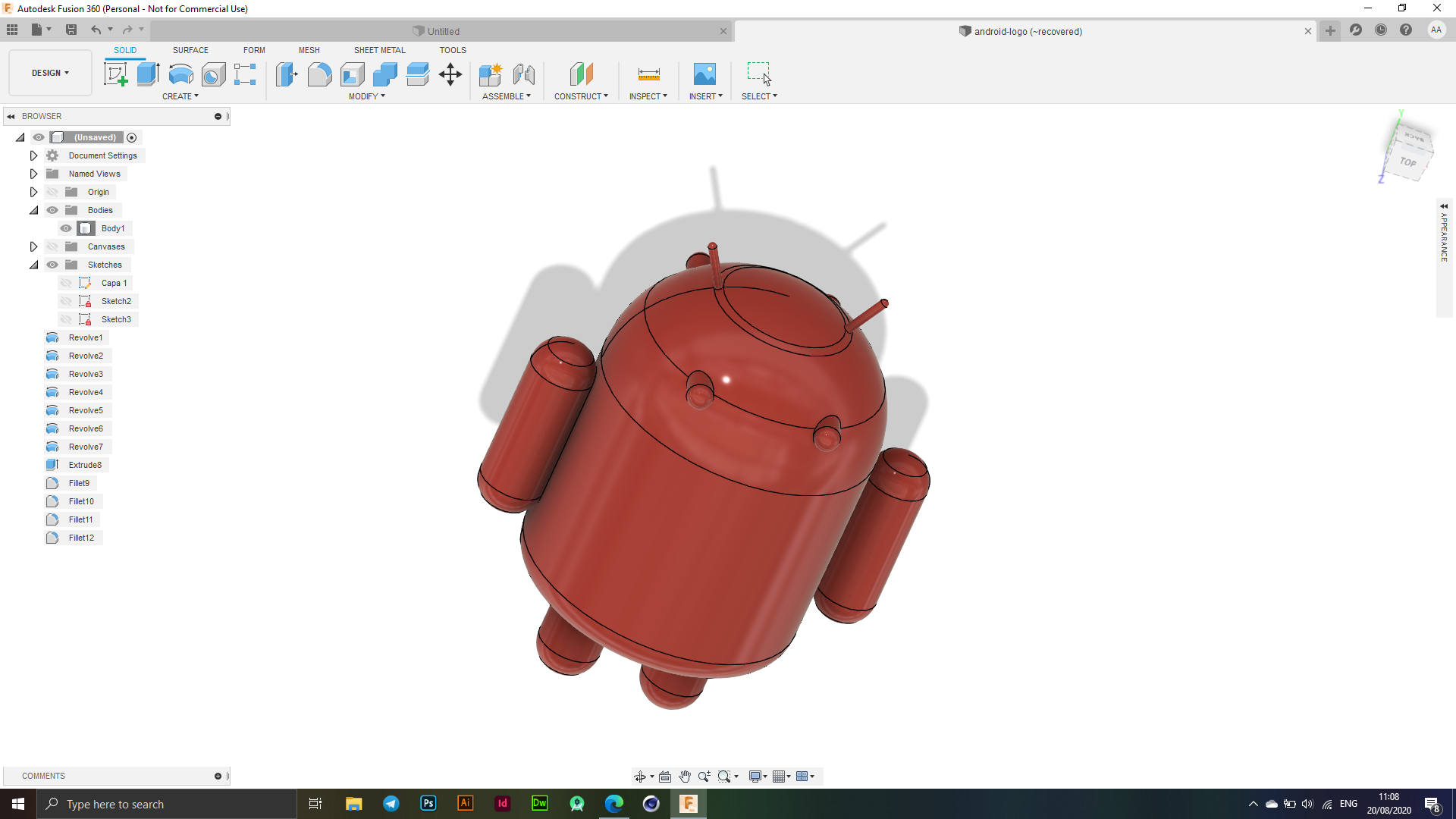Show the hidden Capa 1 sketch
The width and height of the screenshot is (1456, 819).
pyautogui.click(x=66, y=283)
